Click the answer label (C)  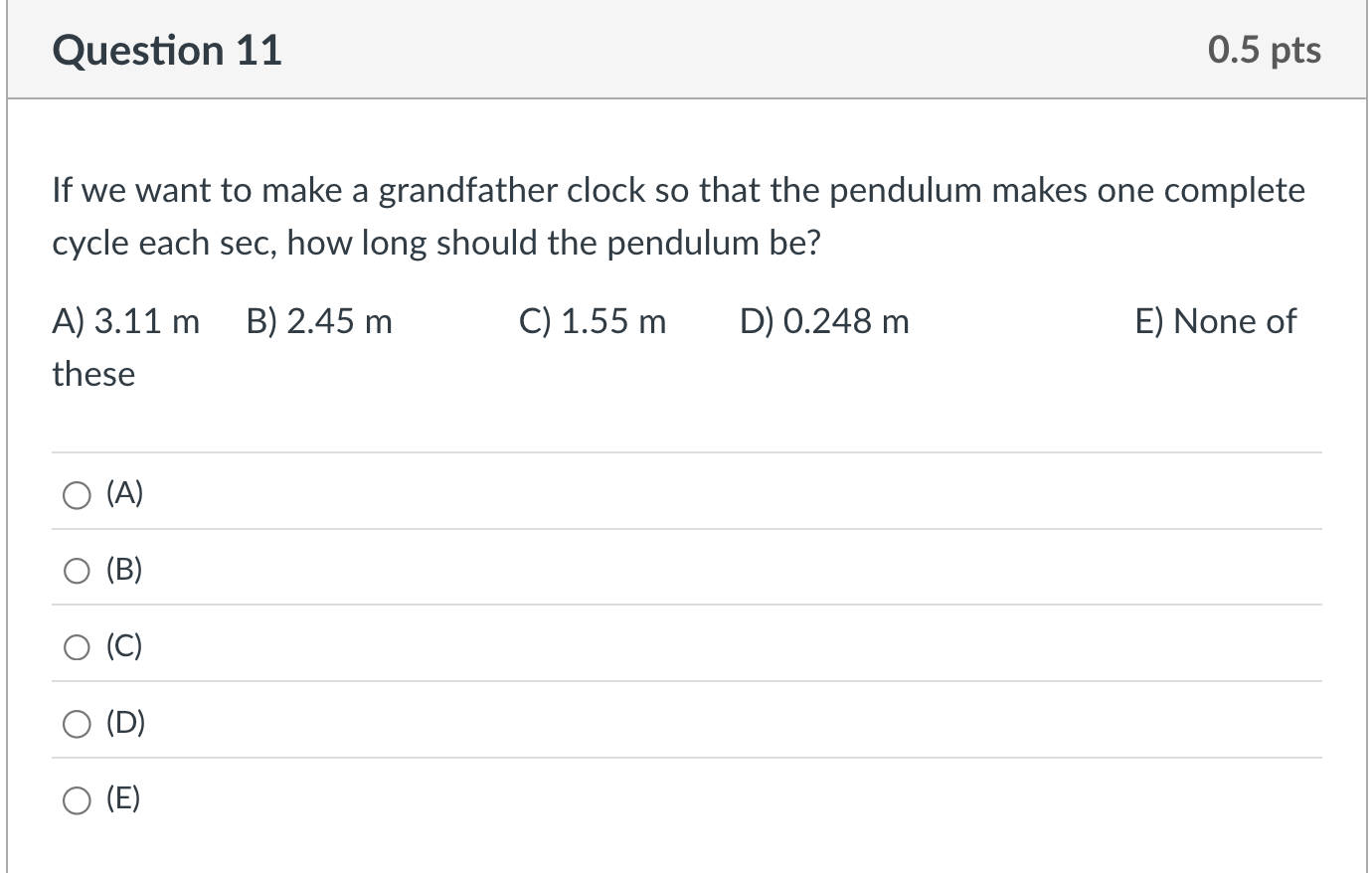click(124, 645)
